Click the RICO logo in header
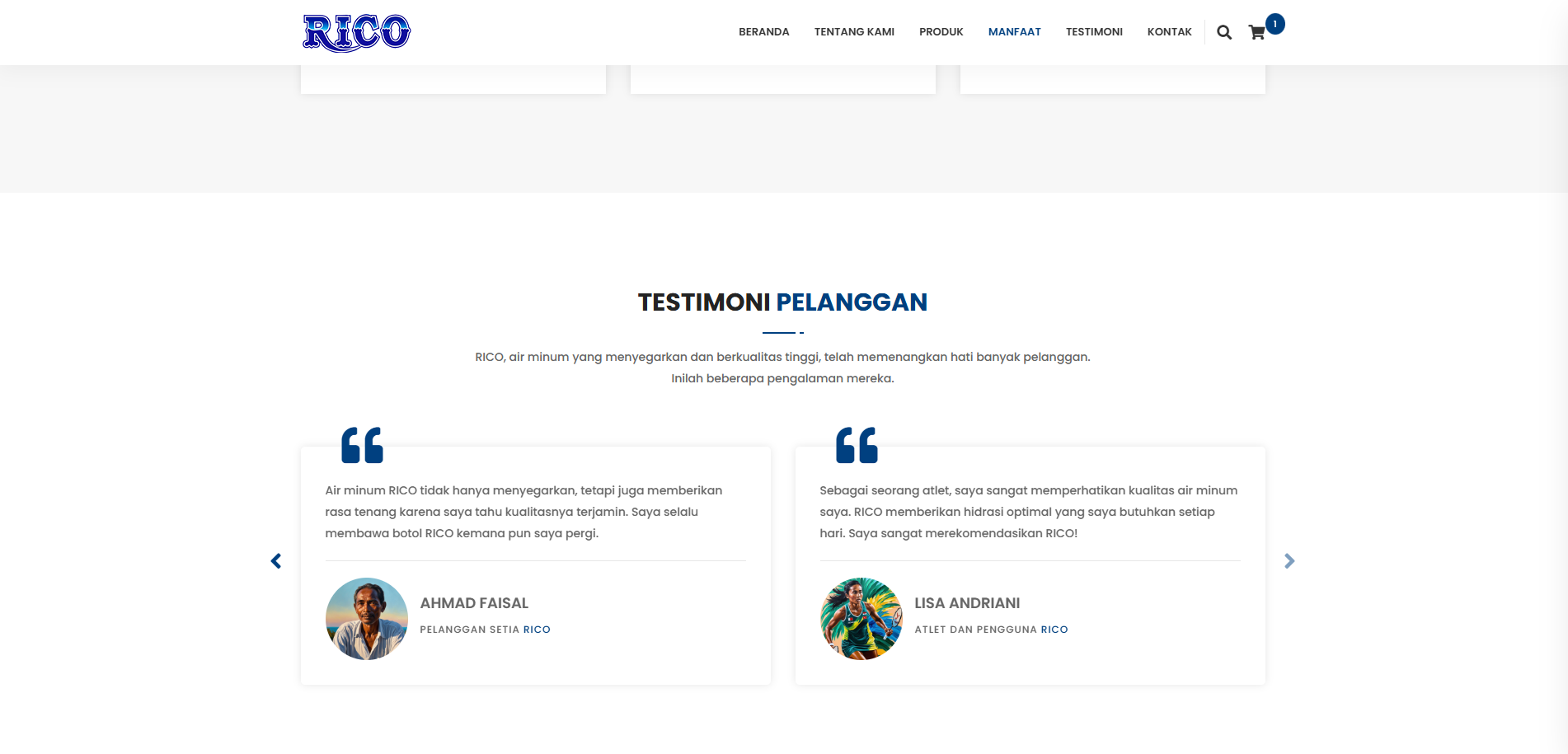The width and height of the screenshot is (1568, 754). coord(356,33)
